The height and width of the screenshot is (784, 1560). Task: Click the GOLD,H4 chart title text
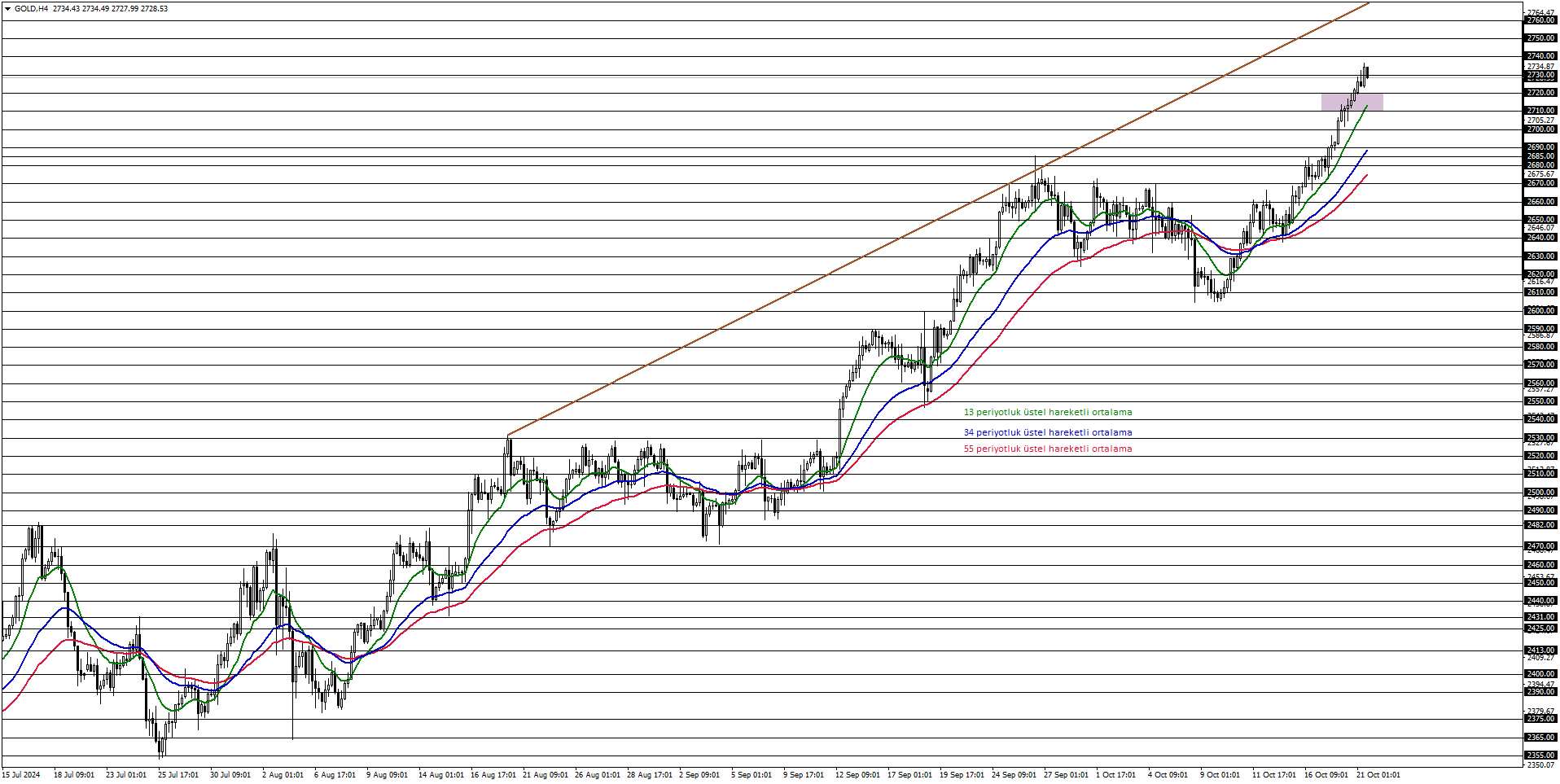coord(31,9)
